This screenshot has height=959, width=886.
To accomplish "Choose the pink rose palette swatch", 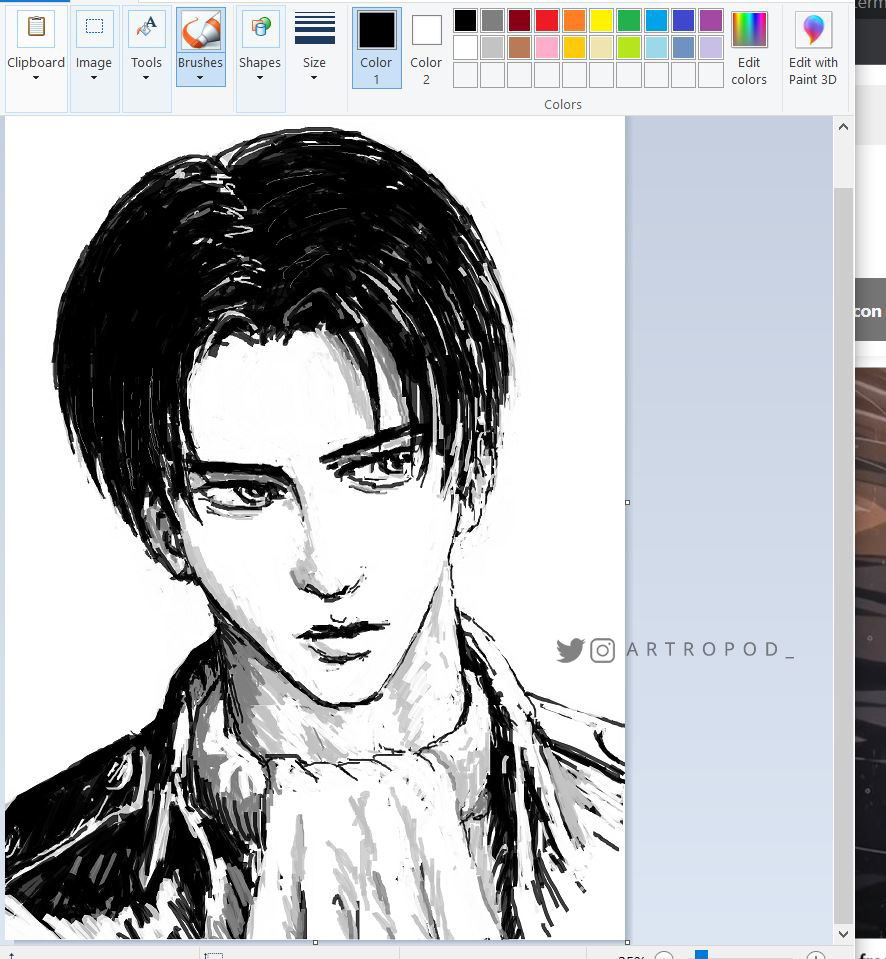I will click(547, 47).
